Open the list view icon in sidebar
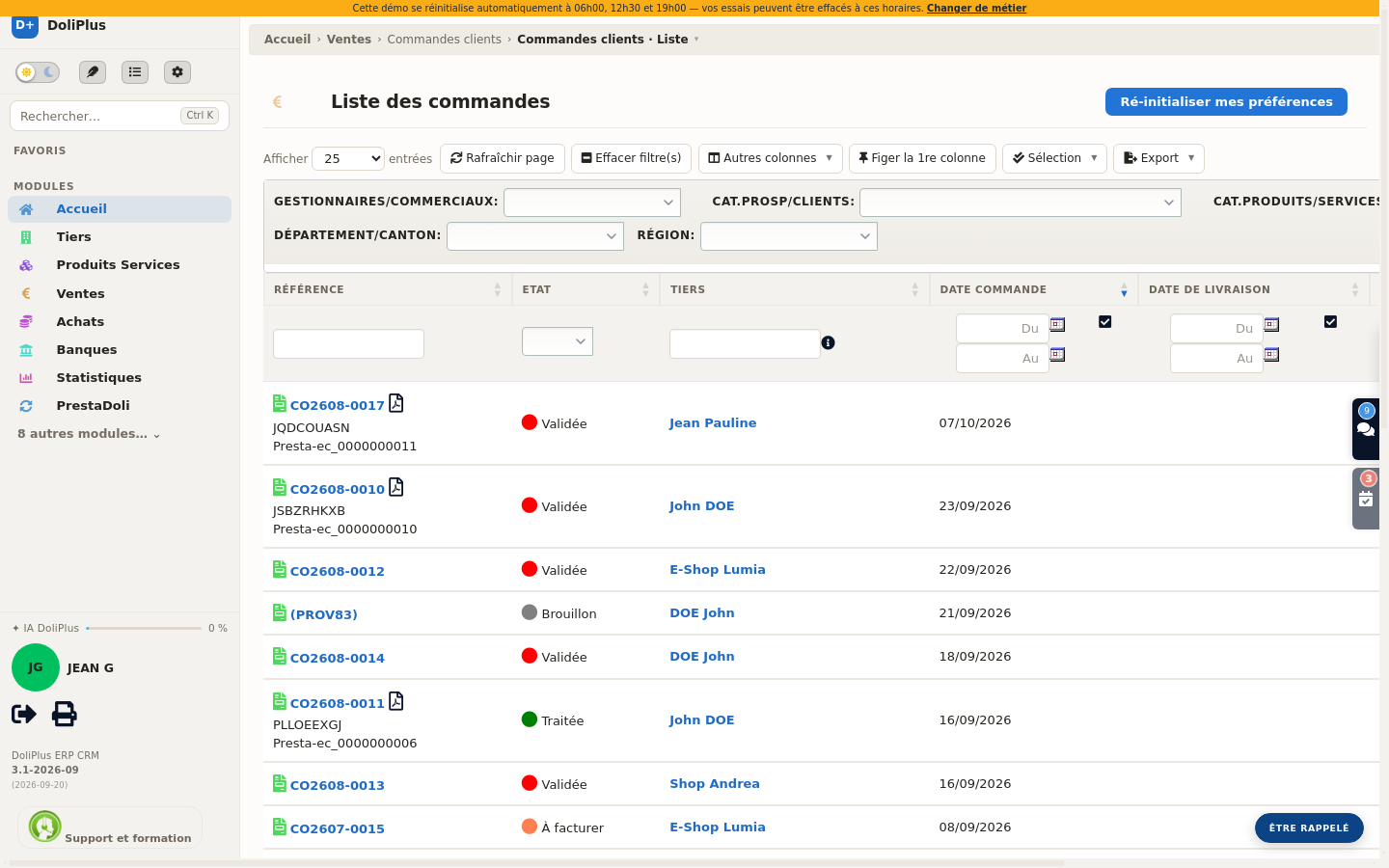Screen dimensions: 1389x868 135,72
